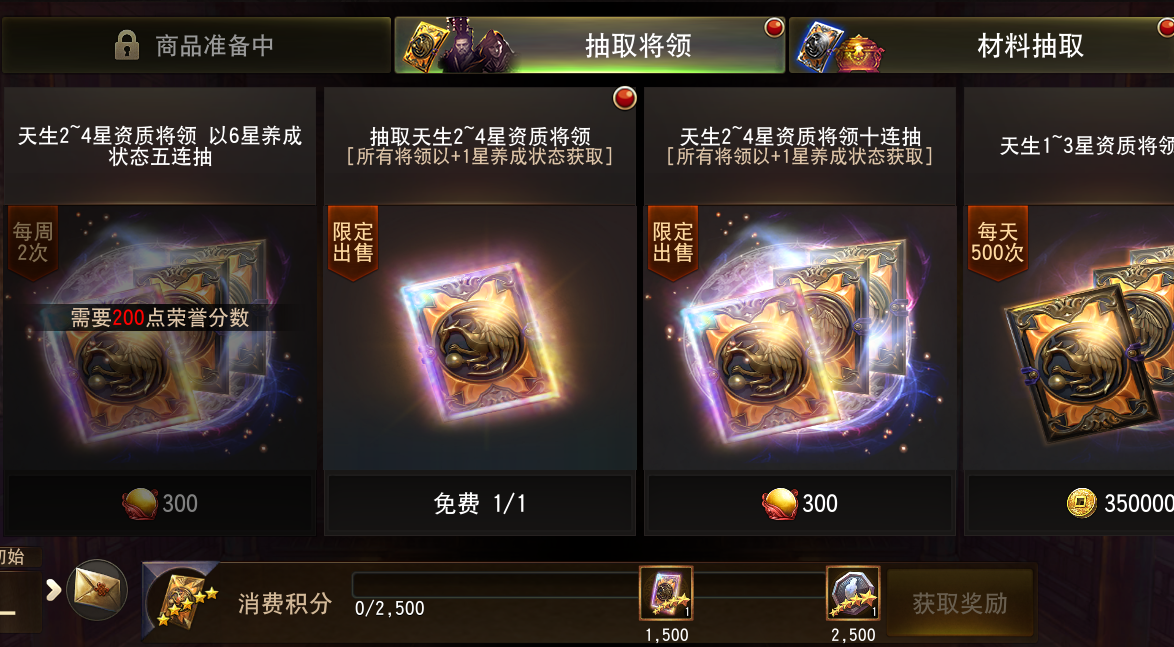This screenshot has height=647, width=1174.
Task: Click the 免费 1/1 draw button
Action: click(480, 503)
